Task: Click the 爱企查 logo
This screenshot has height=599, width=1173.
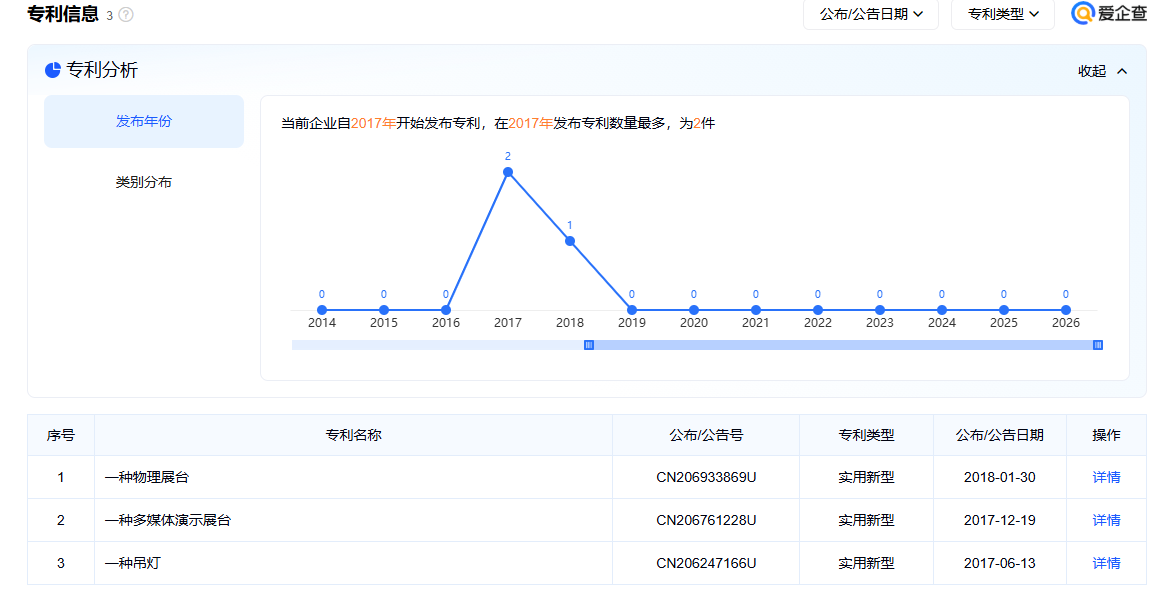Action: (1109, 13)
